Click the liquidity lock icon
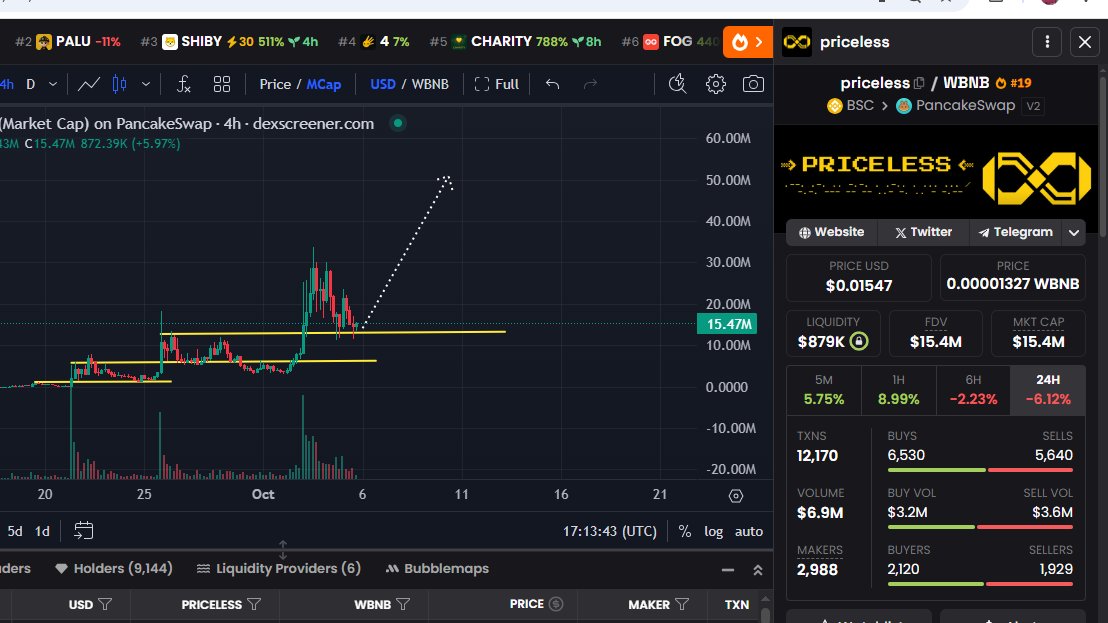Image resolution: width=1108 pixels, height=623 pixels. [859, 341]
